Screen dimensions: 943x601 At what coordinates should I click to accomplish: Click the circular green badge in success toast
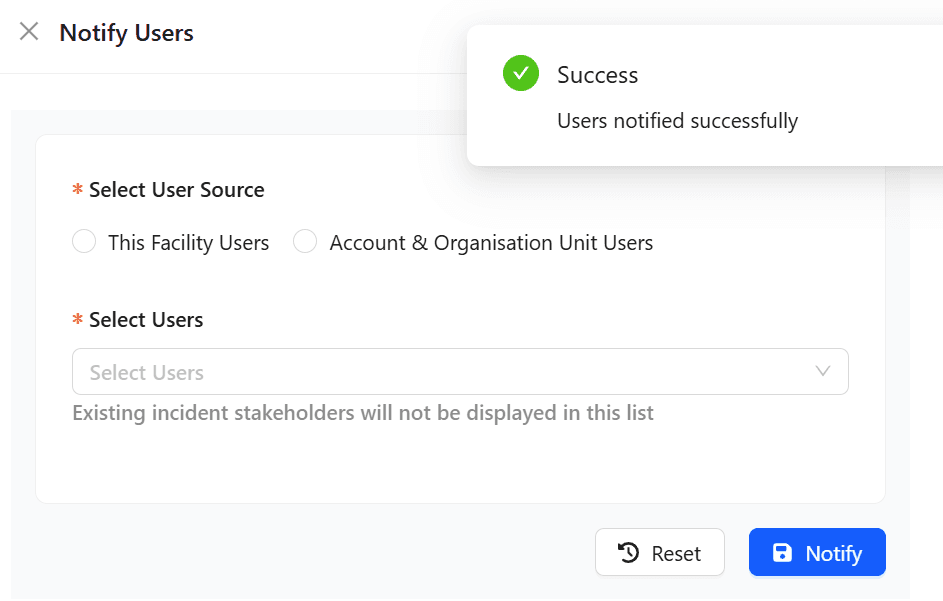point(520,73)
